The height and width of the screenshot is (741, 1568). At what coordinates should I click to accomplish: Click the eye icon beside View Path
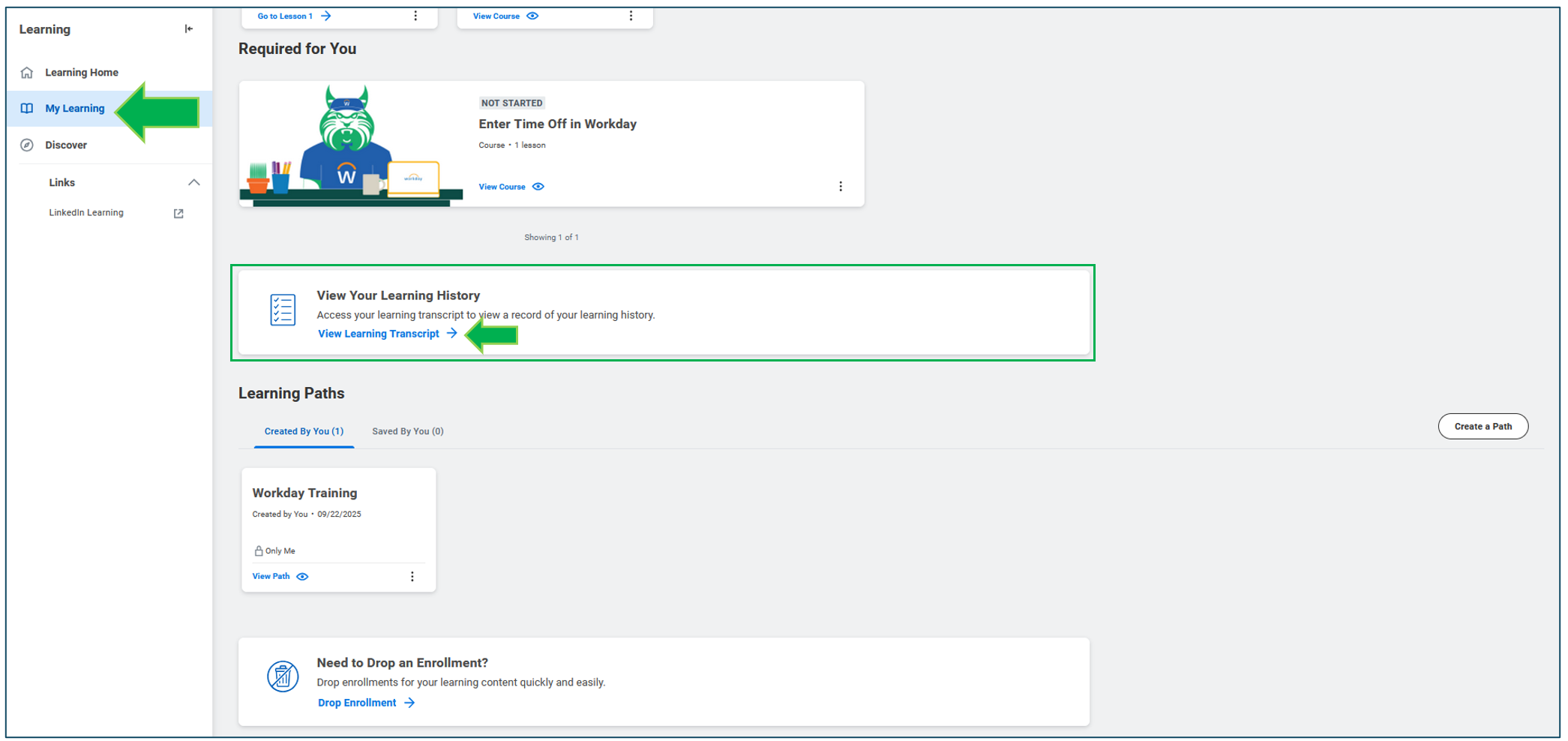click(x=302, y=577)
